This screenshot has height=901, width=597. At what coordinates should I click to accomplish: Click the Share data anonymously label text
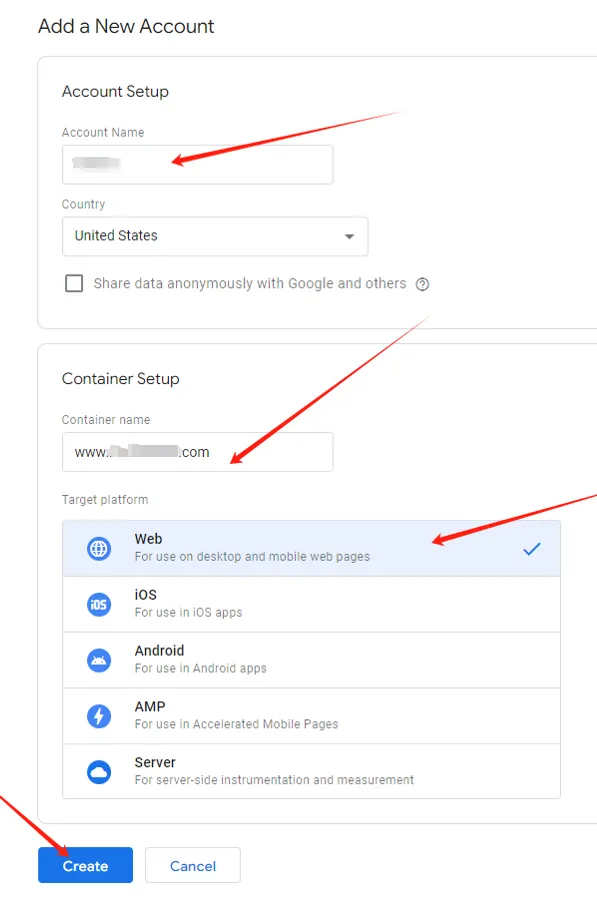point(250,283)
